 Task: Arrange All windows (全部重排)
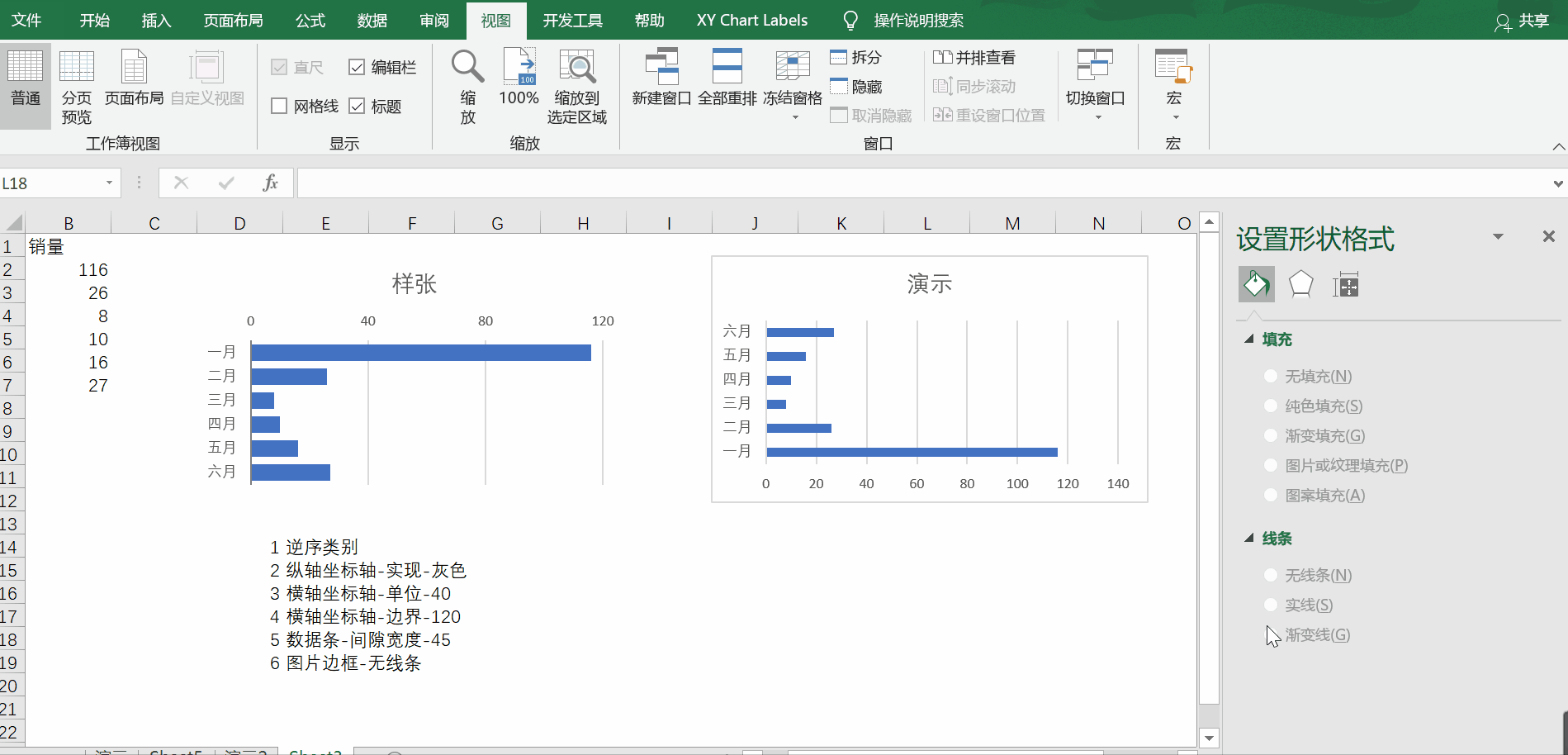tap(727, 78)
